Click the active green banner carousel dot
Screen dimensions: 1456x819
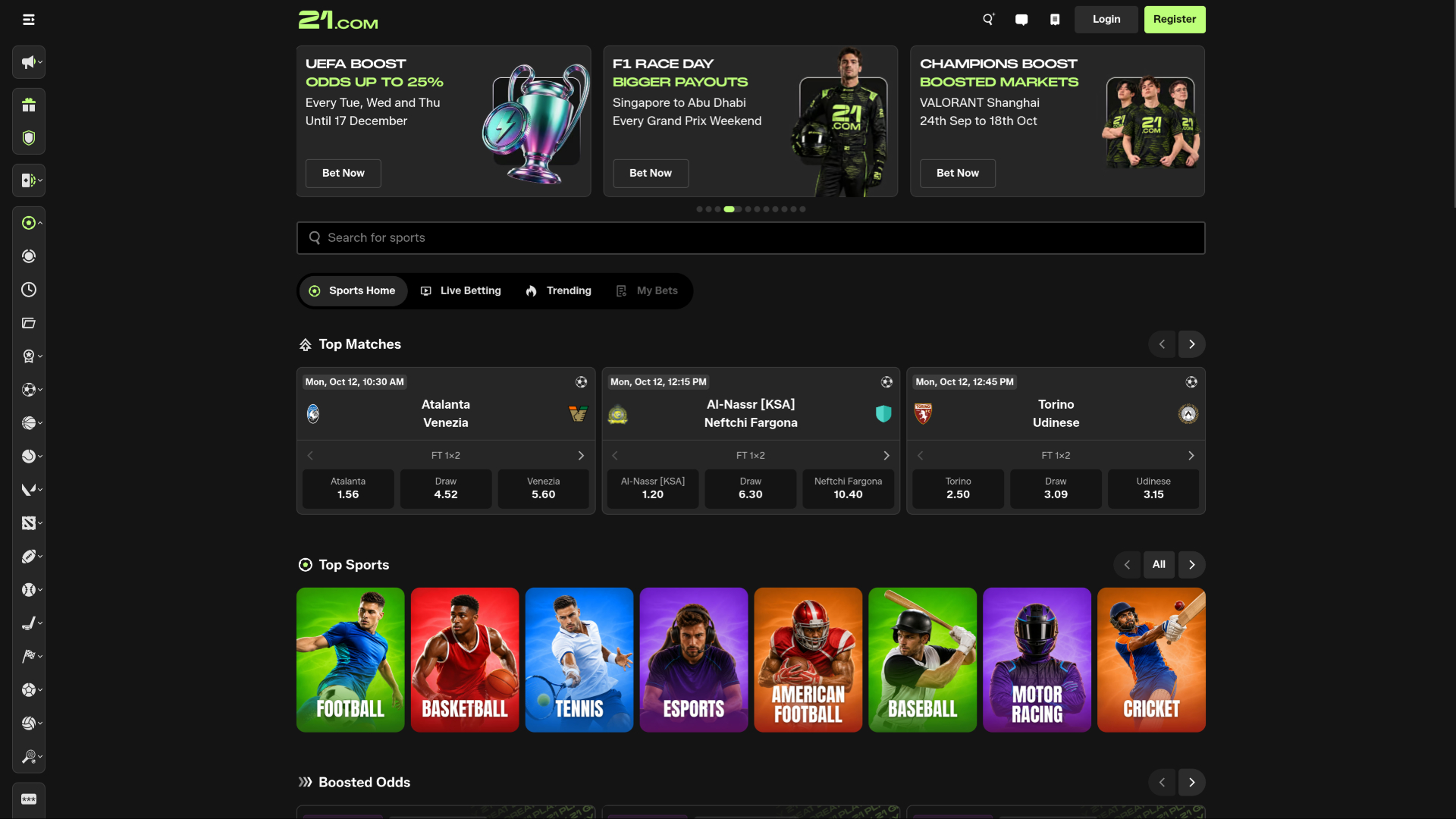pyautogui.click(x=730, y=209)
